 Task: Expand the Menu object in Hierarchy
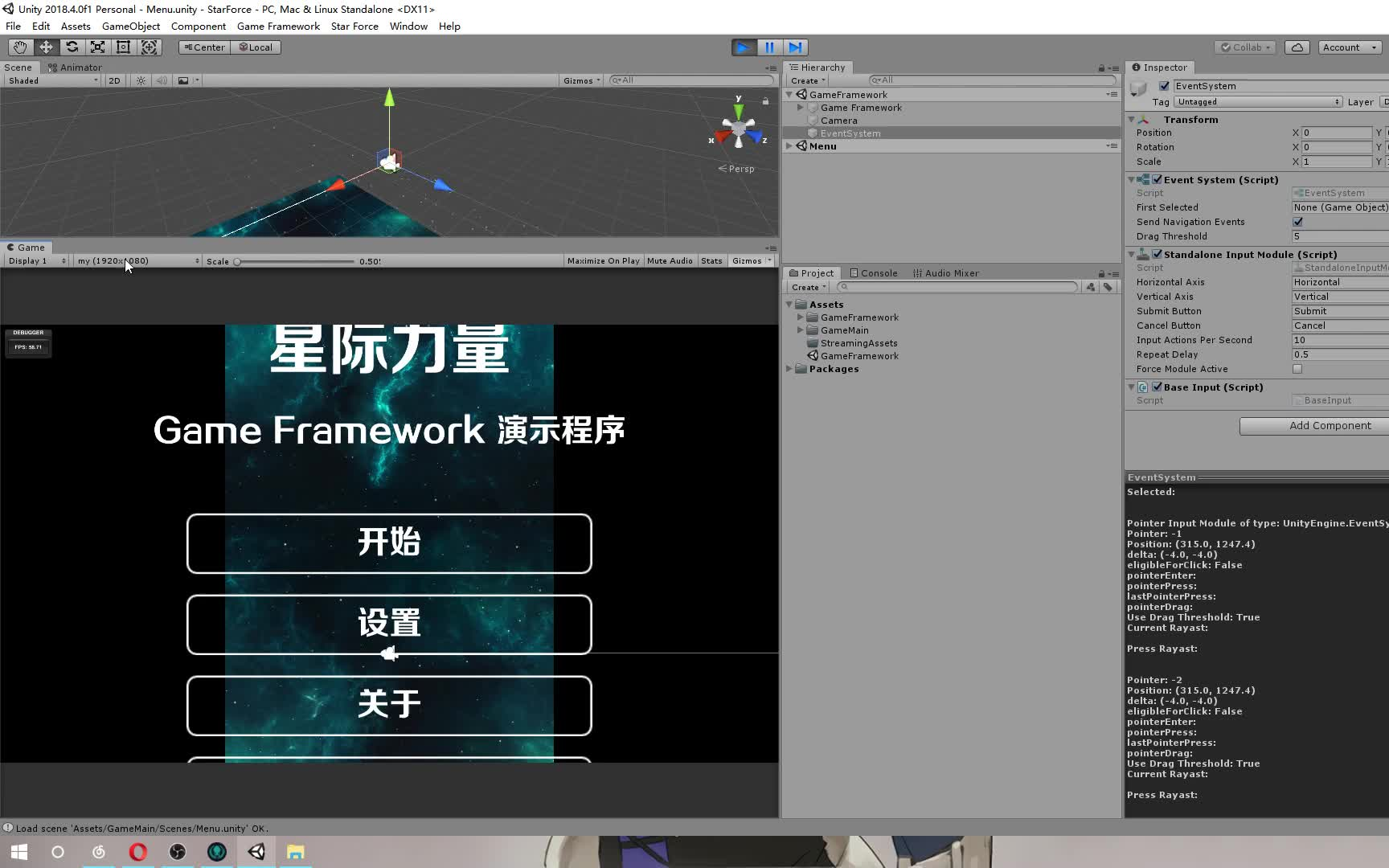pos(790,145)
